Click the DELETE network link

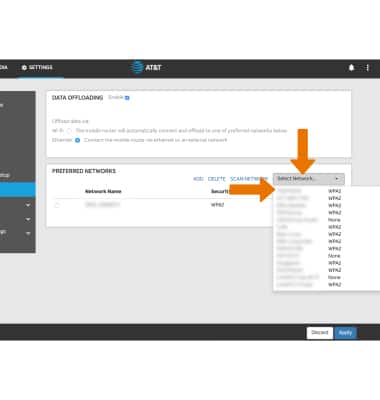[217, 179]
